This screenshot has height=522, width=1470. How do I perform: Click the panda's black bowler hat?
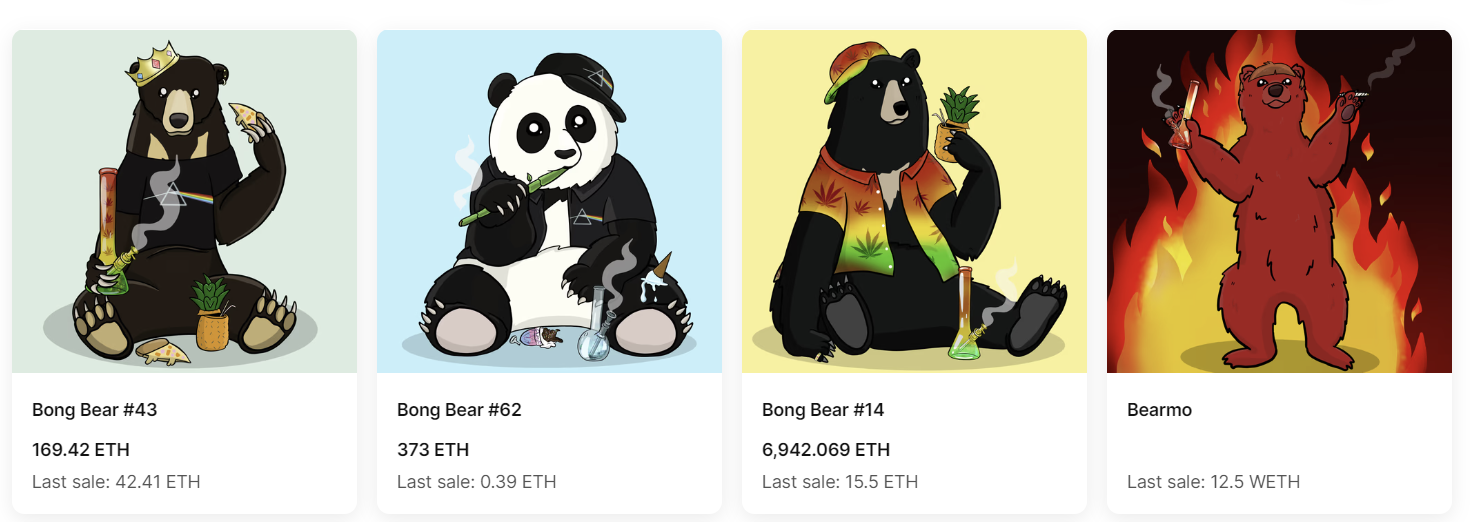tap(581, 82)
